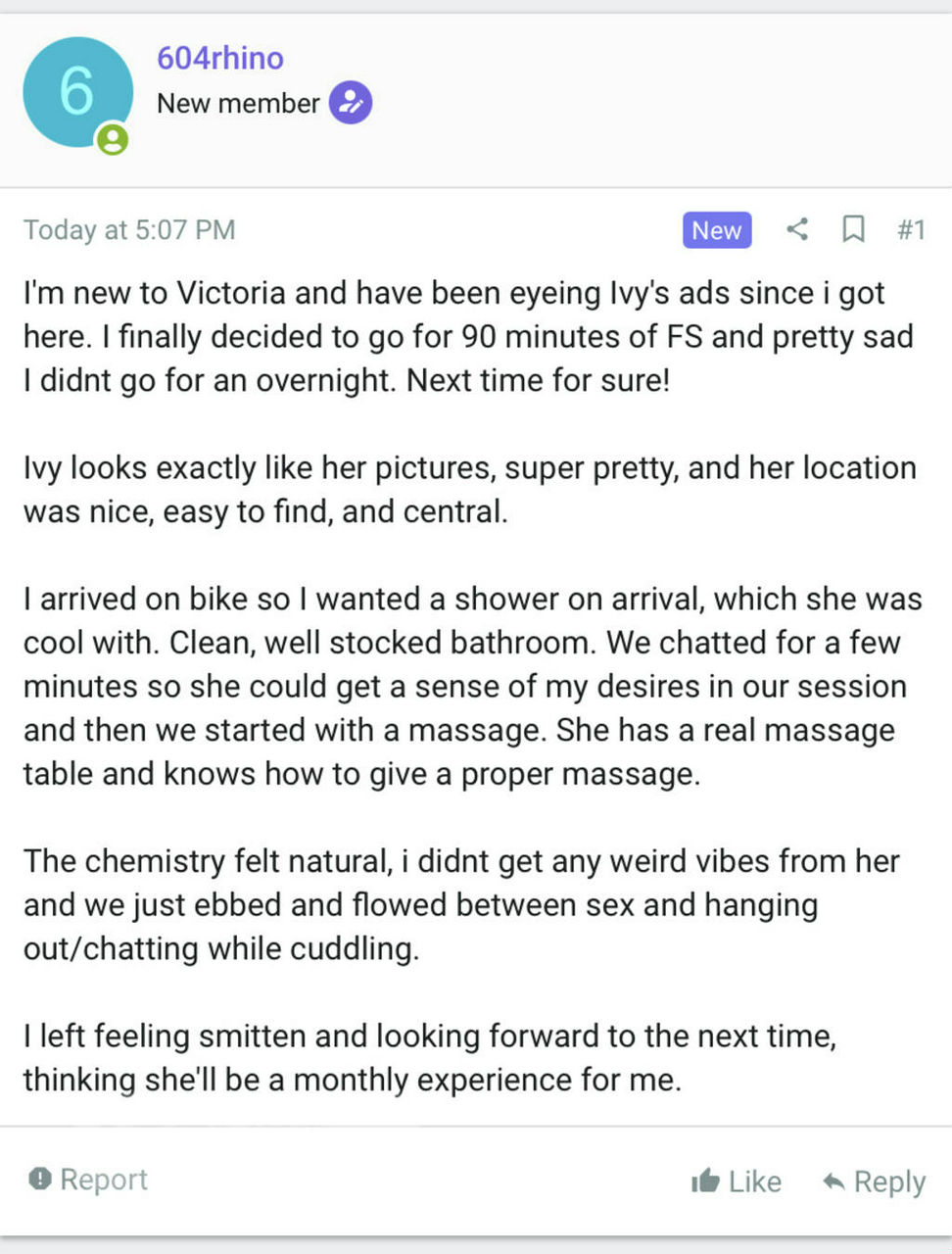Click the purple pencil badge beside New member

coord(351,103)
